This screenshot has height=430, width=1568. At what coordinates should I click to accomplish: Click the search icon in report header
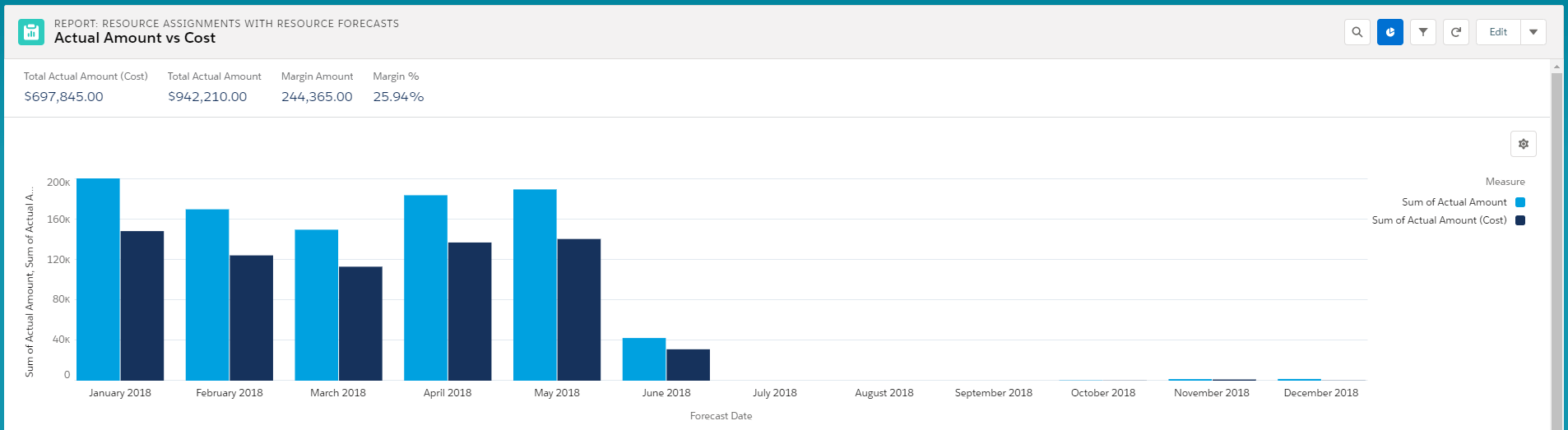(1357, 32)
